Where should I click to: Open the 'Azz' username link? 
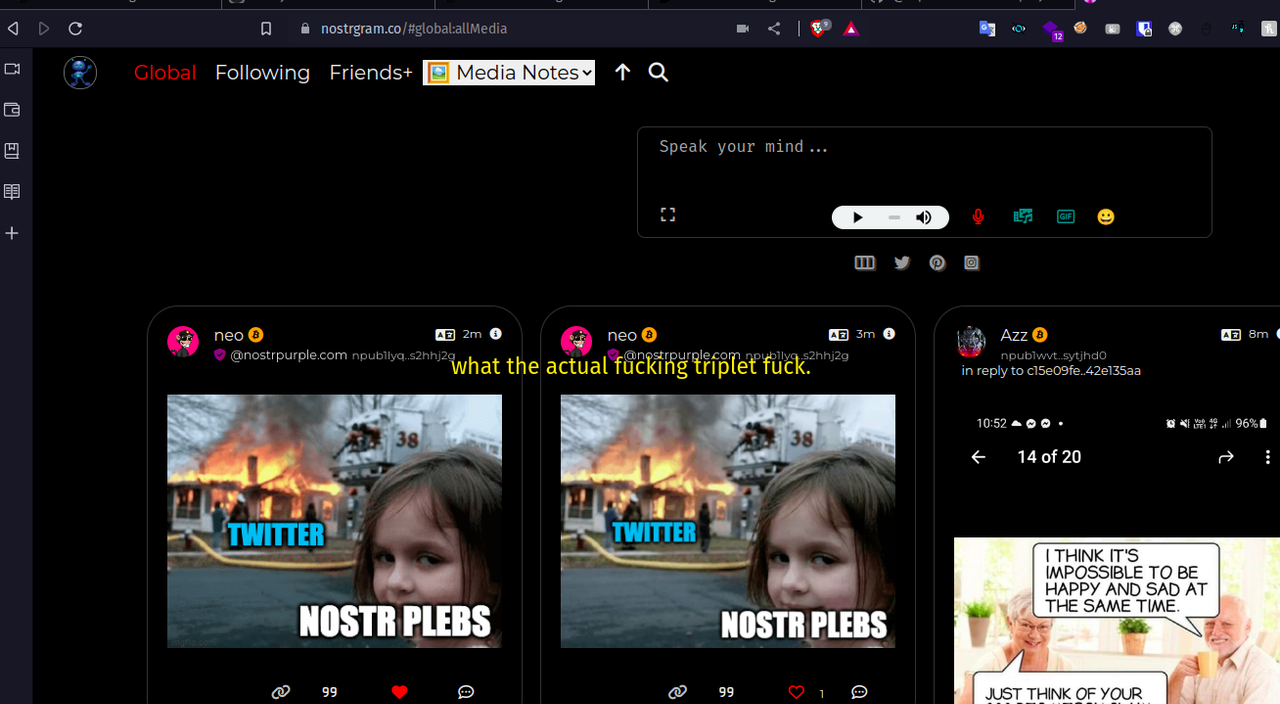[x=1016, y=335]
